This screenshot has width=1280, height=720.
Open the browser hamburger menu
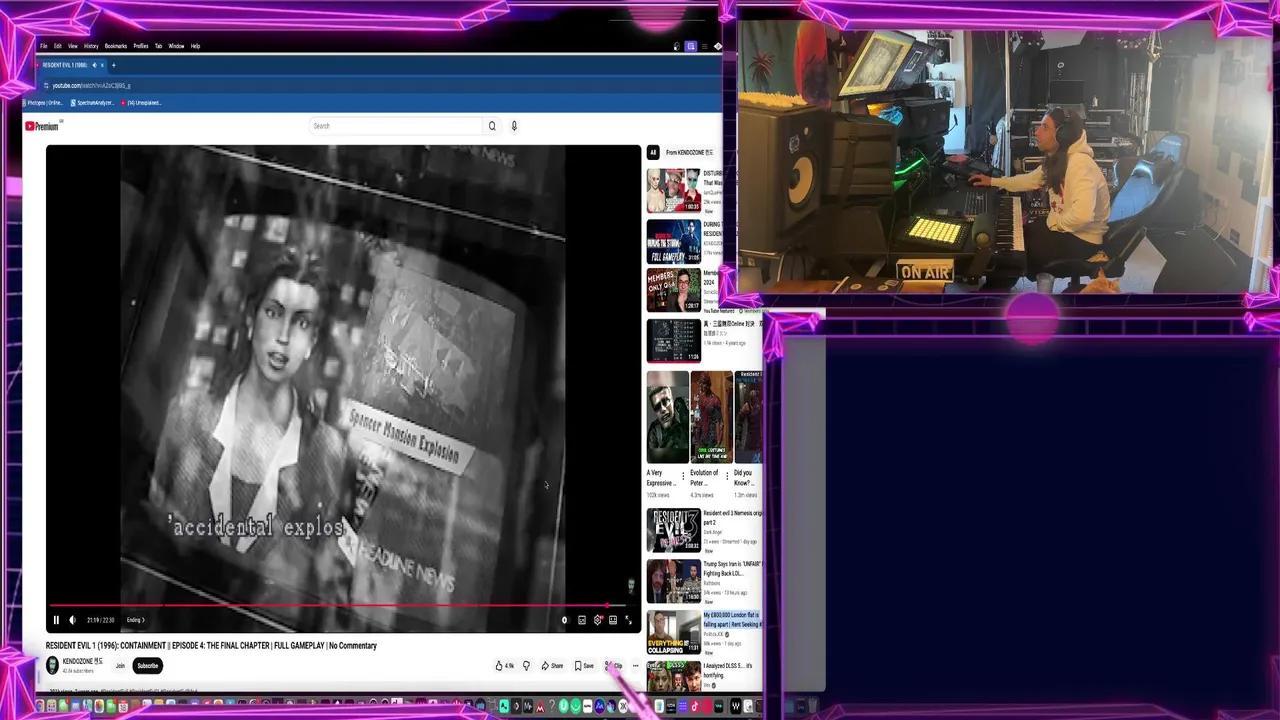706,46
